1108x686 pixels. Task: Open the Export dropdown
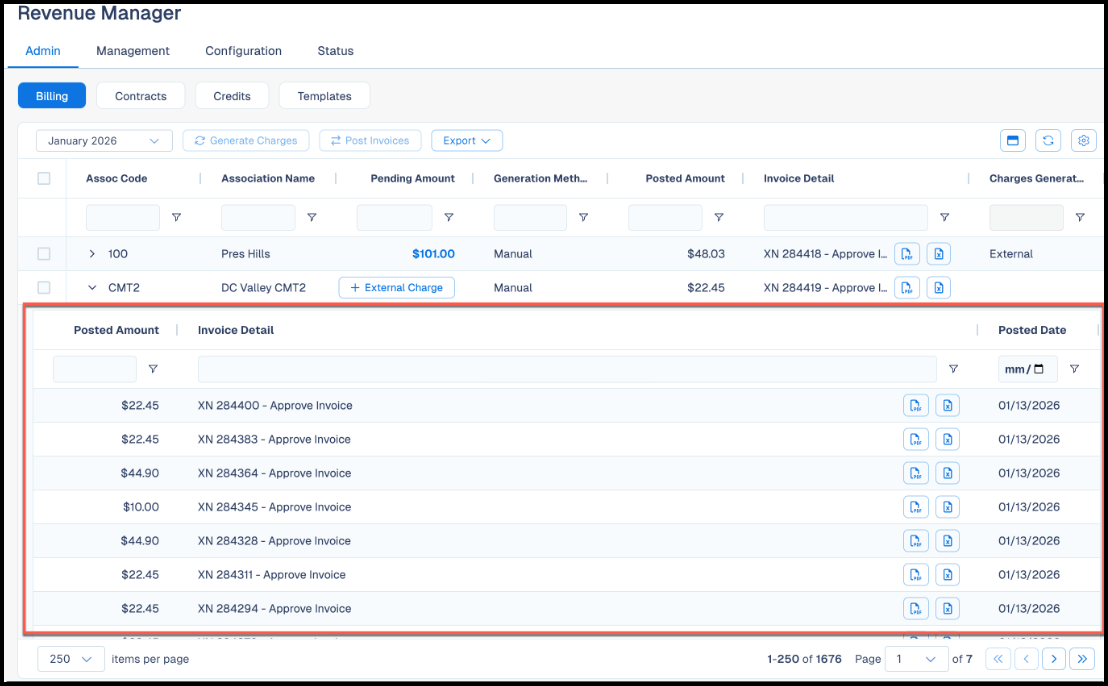point(467,141)
